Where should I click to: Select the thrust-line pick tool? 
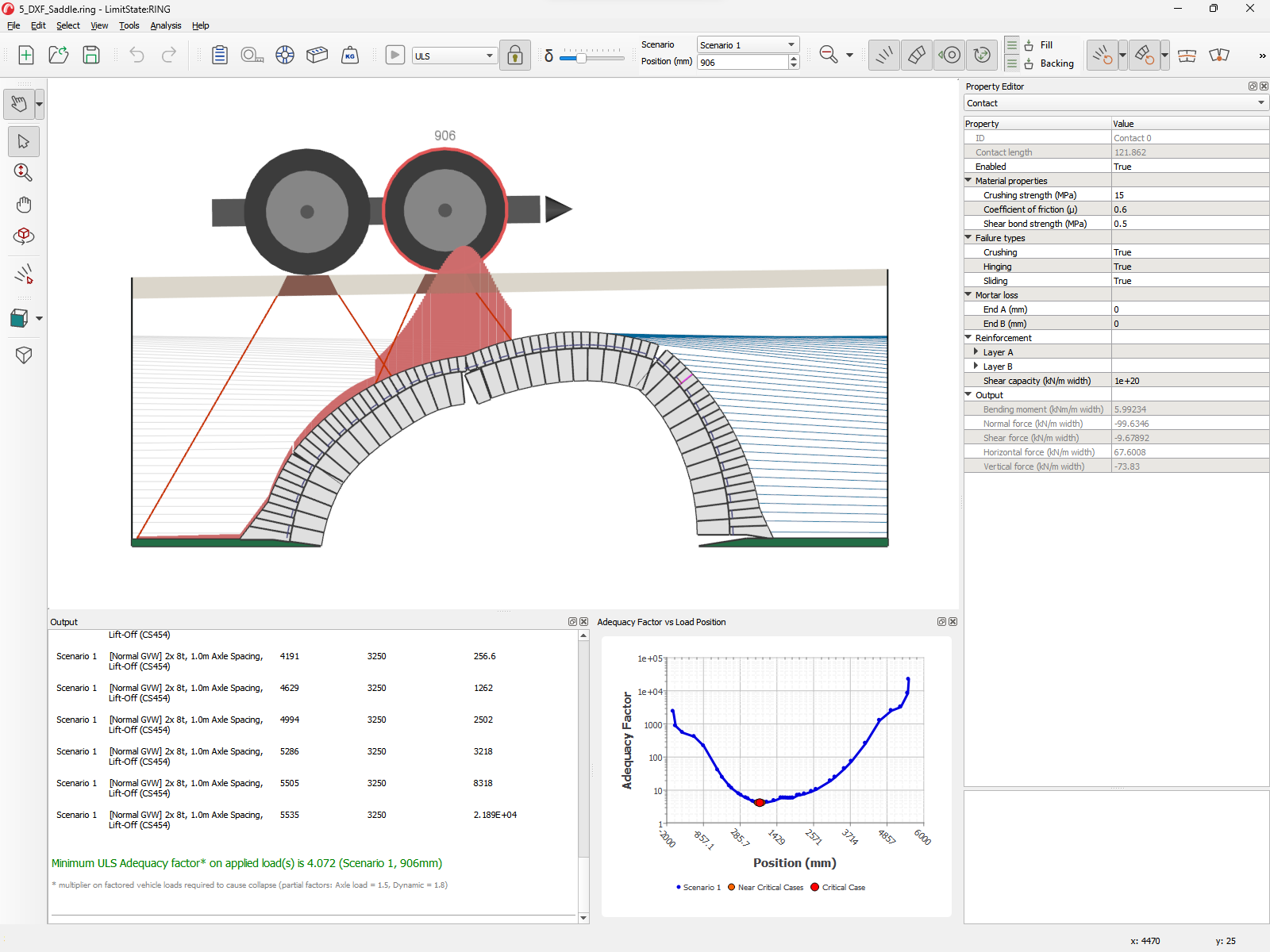(24, 274)
